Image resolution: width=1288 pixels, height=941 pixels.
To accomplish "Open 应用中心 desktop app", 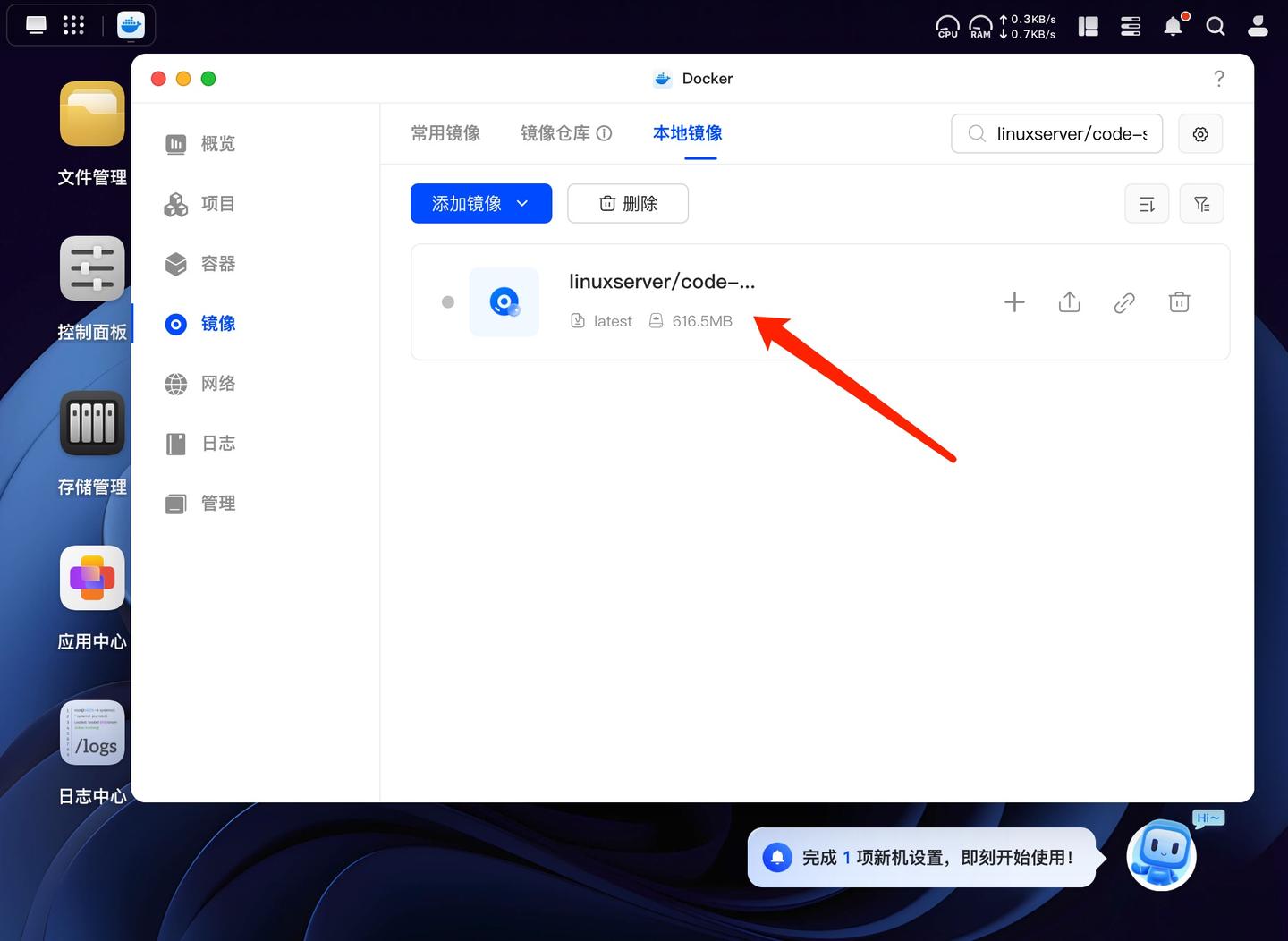I will (x=92, y=578).
